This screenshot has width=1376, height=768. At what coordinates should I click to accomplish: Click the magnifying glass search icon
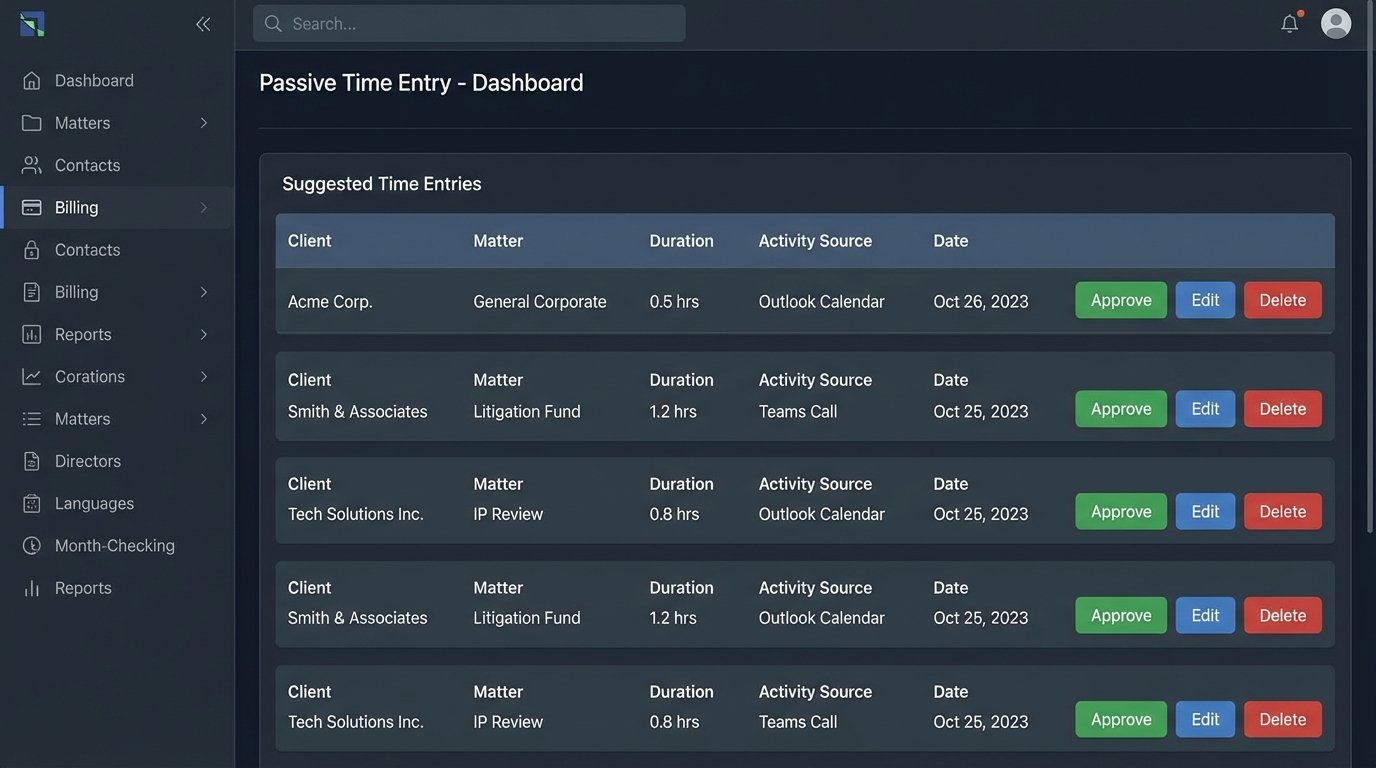pos(273,23)
